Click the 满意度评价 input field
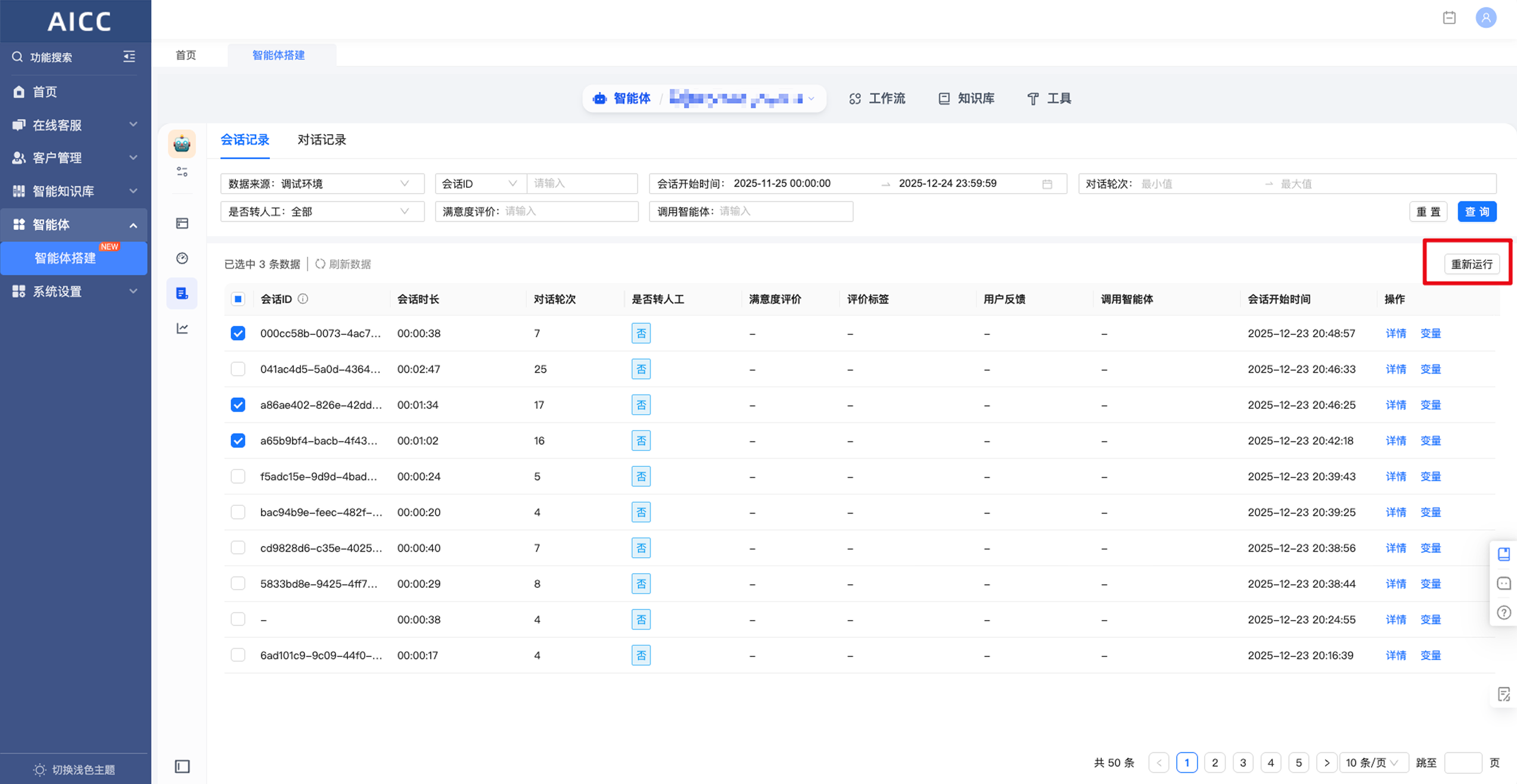 tap(569, 211)
